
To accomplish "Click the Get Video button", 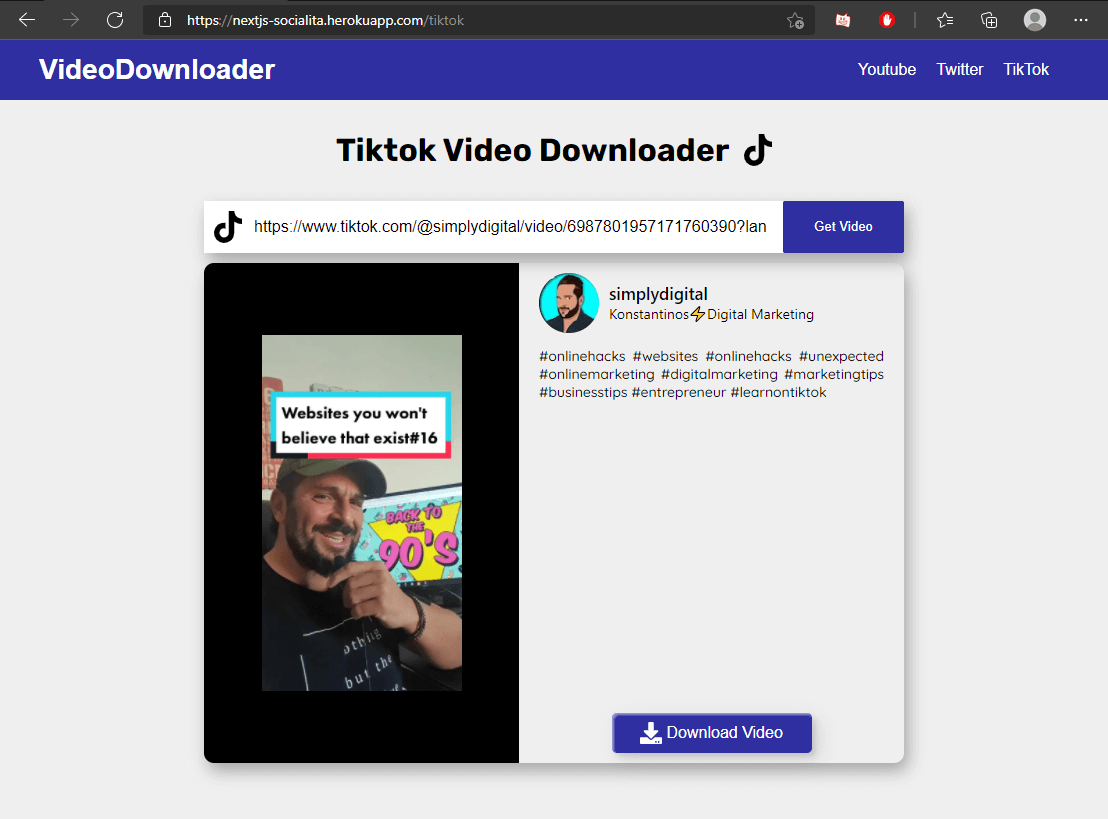I will (x=843, y=227).
